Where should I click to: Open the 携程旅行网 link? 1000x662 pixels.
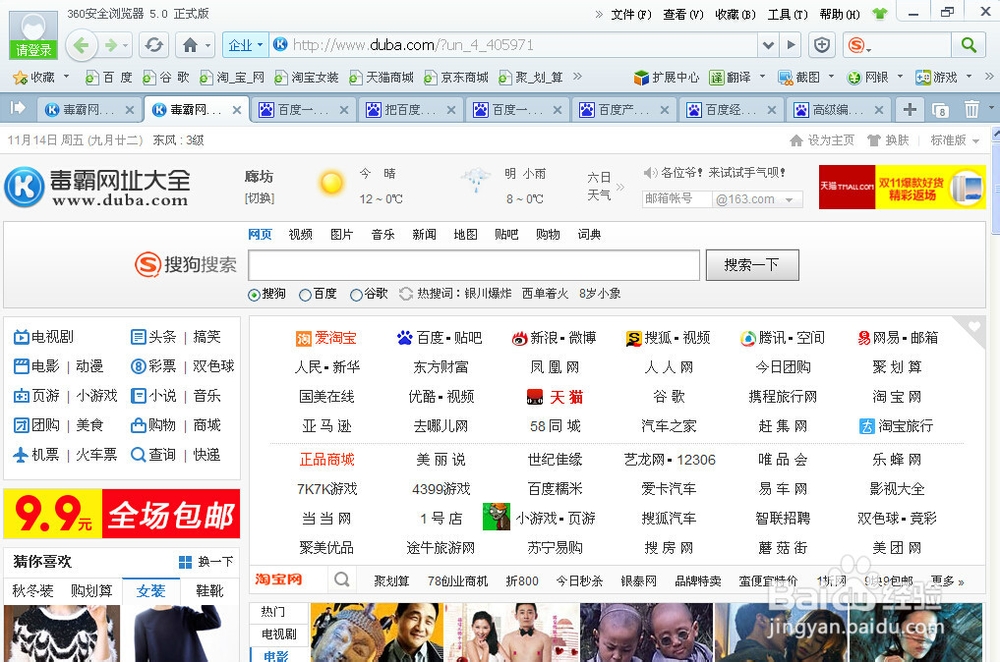(x=783, y=397)
